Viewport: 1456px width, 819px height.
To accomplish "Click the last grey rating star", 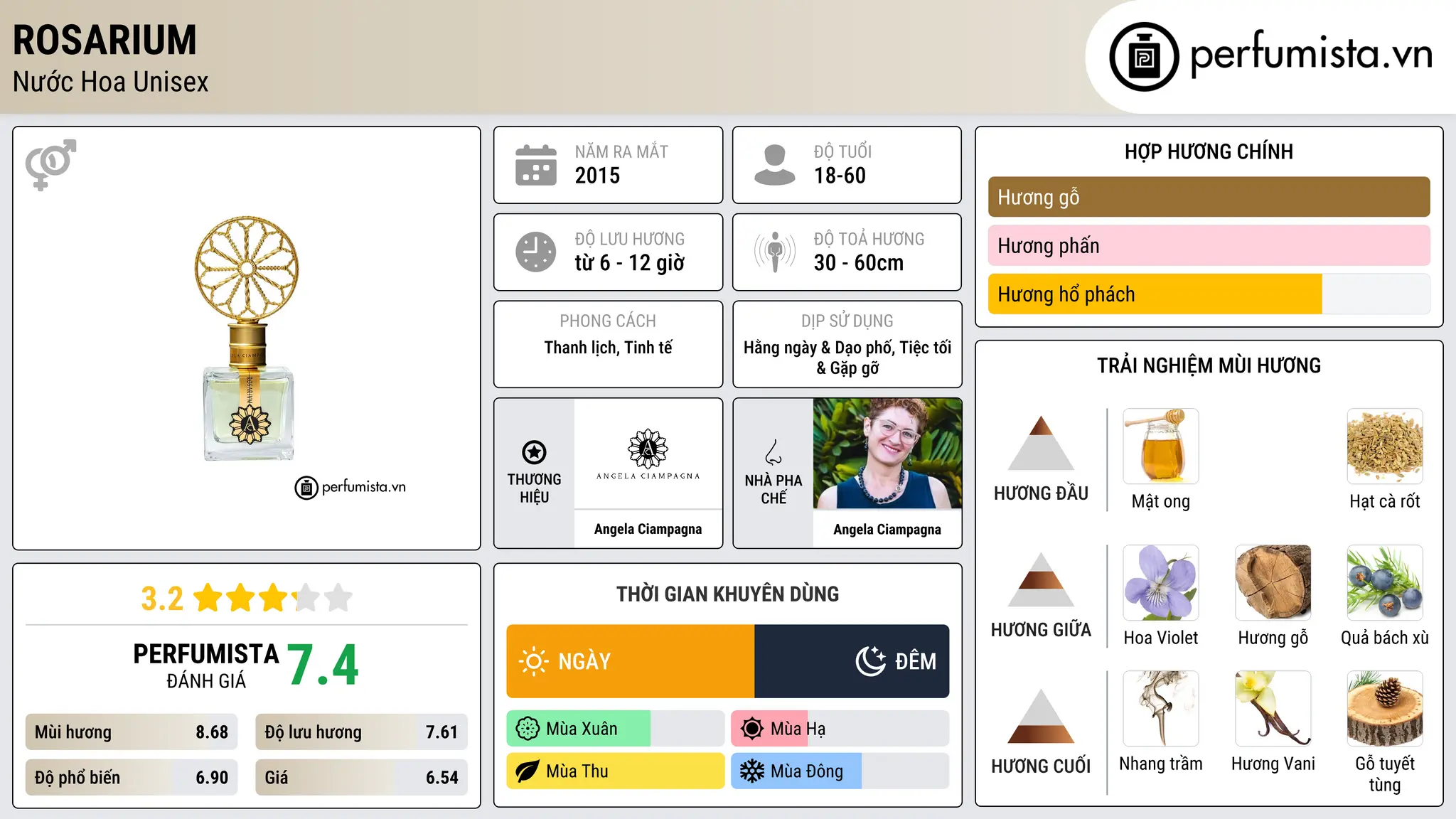I will 338,598.
